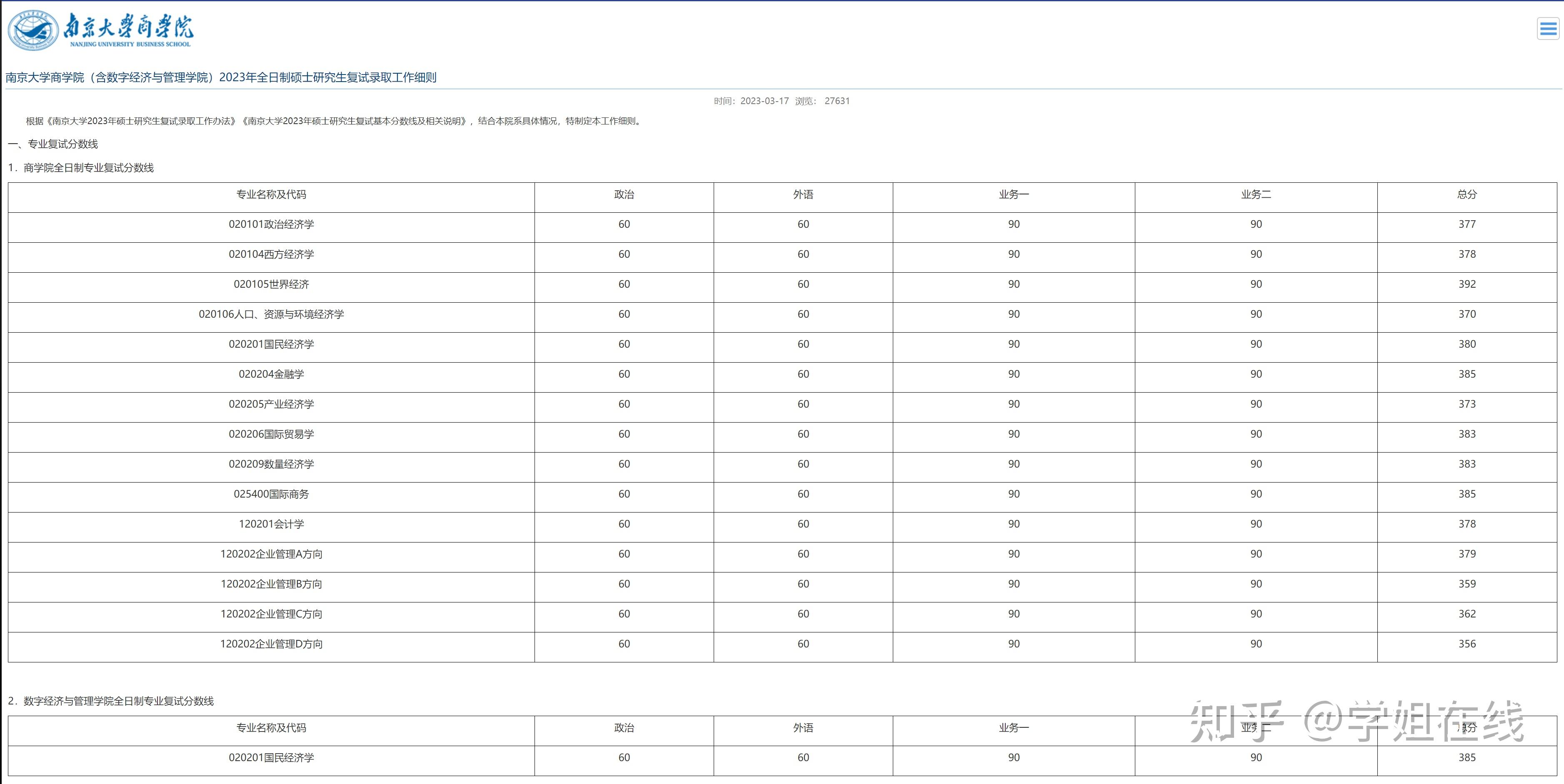Click the Nanjing University Business School logo

coord(100,30)
